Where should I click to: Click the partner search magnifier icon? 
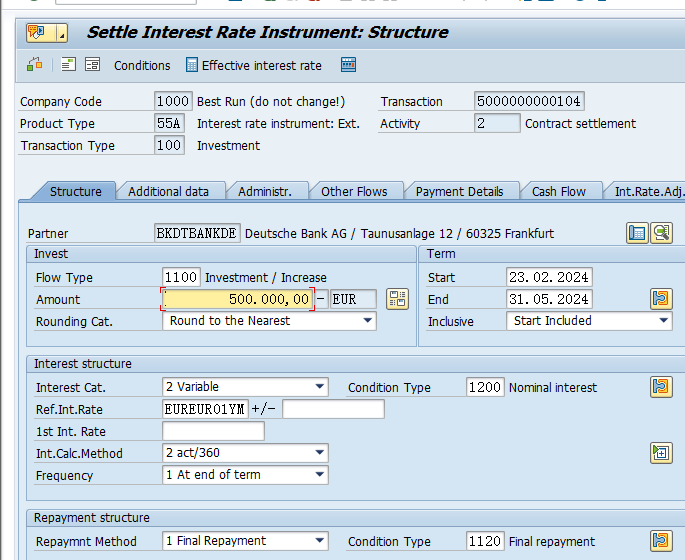point(661,233)
